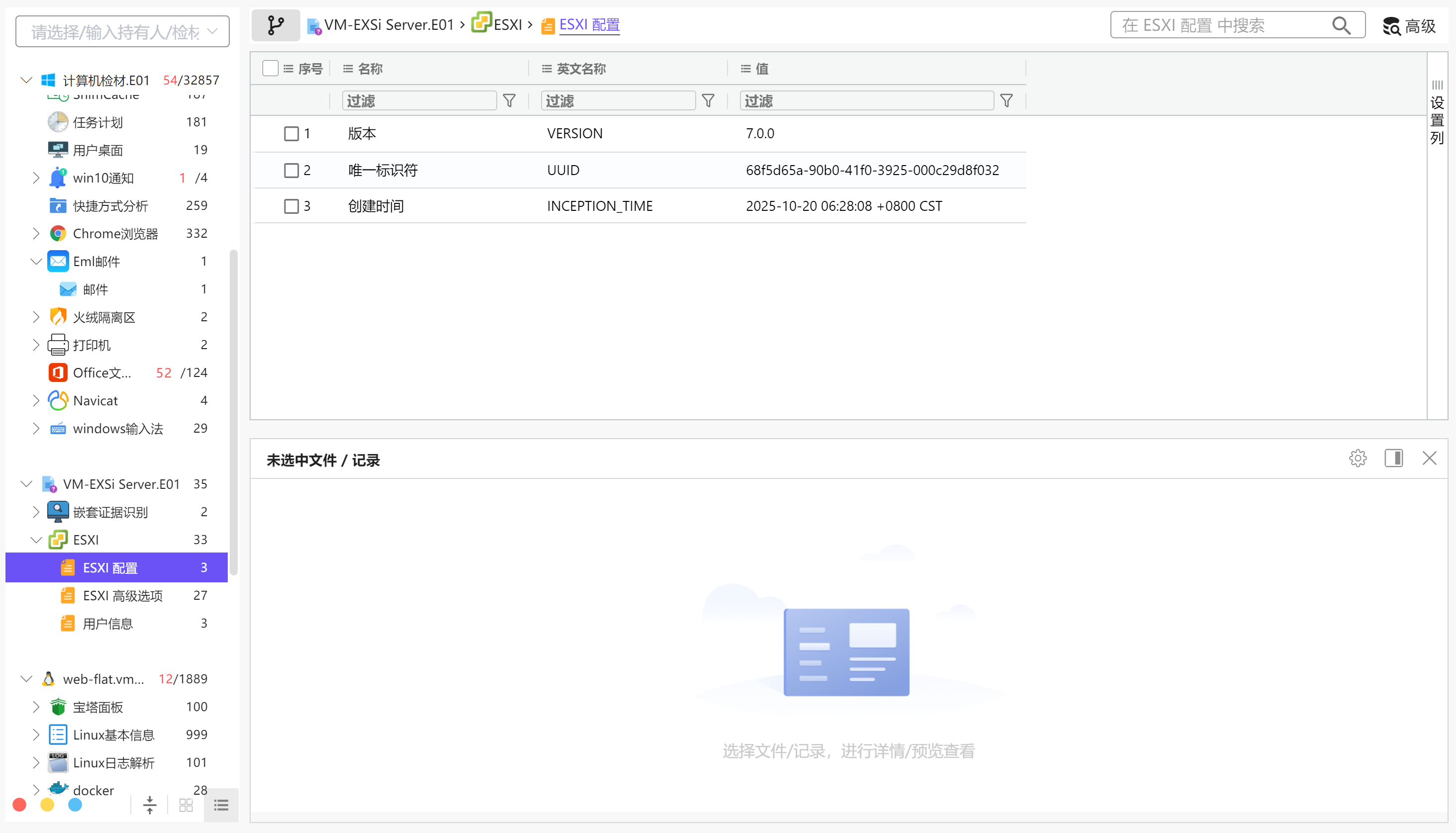Open 用户信息 under ESXI
This screenshot has width=1456, height=833.
click(x=107, y=624)
